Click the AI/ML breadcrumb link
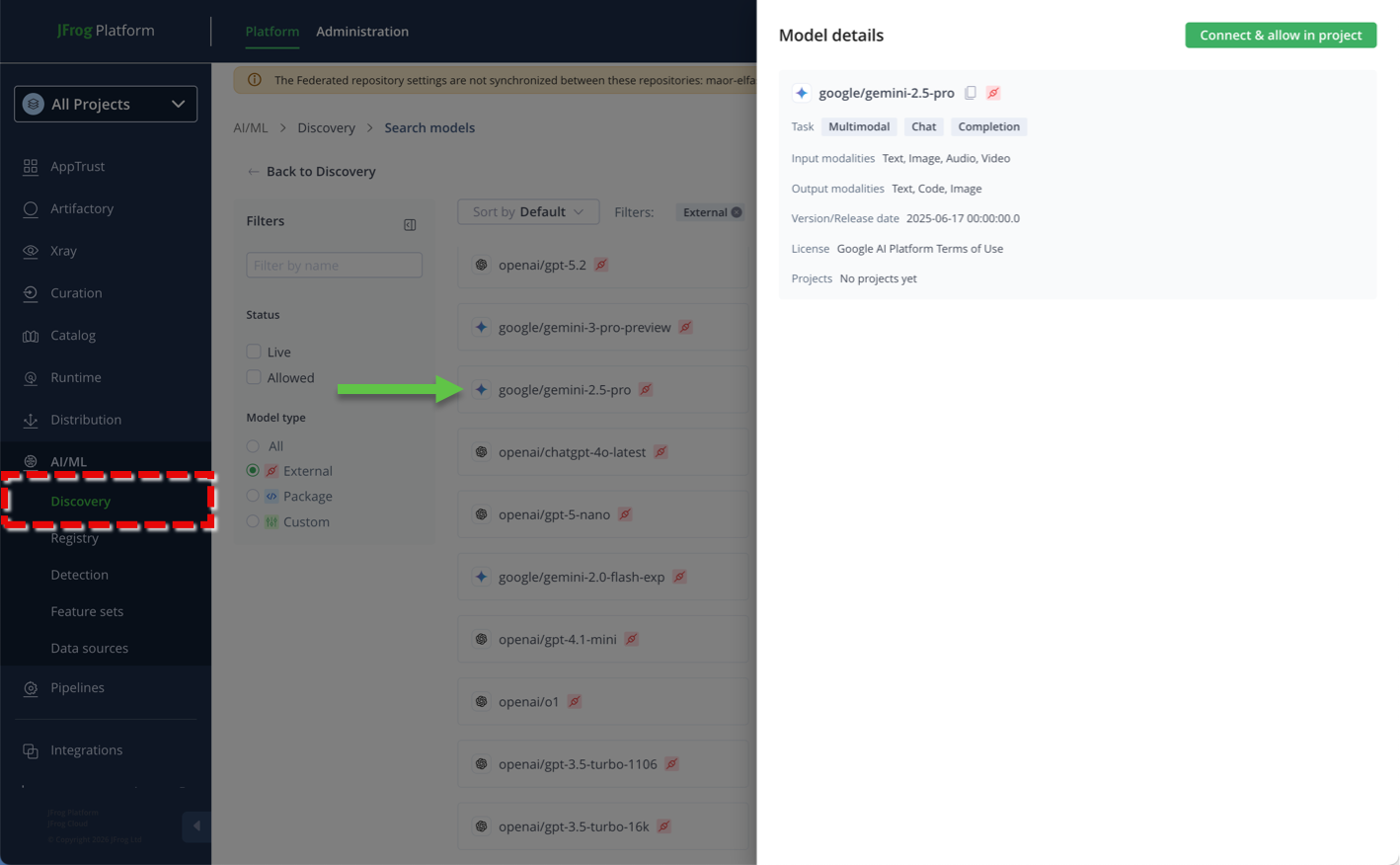The height and width of the screenshot is (865, 1400). point(251,127)
